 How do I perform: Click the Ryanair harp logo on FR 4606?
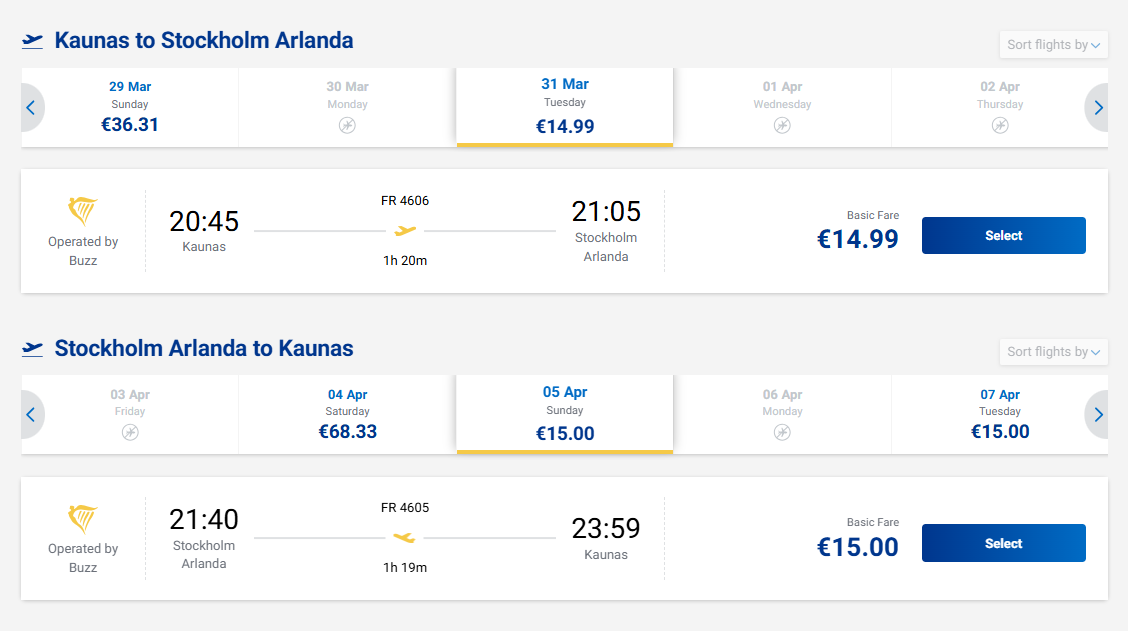click(x=83, y=212)
